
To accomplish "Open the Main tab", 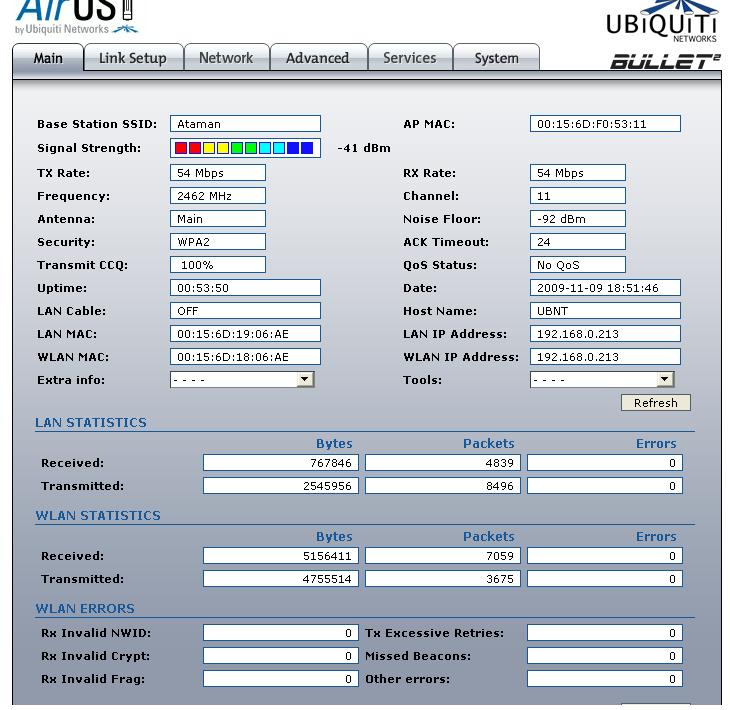I will (x=48, y=58).
